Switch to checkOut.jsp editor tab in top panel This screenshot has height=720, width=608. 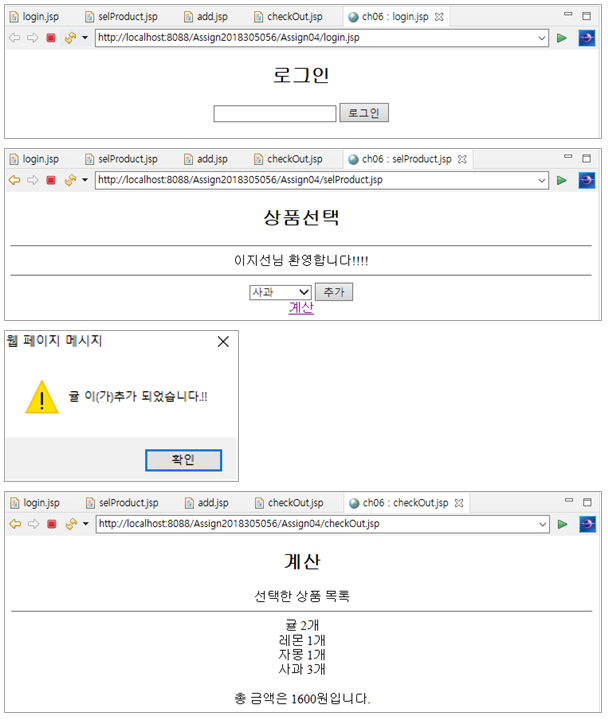288,17
